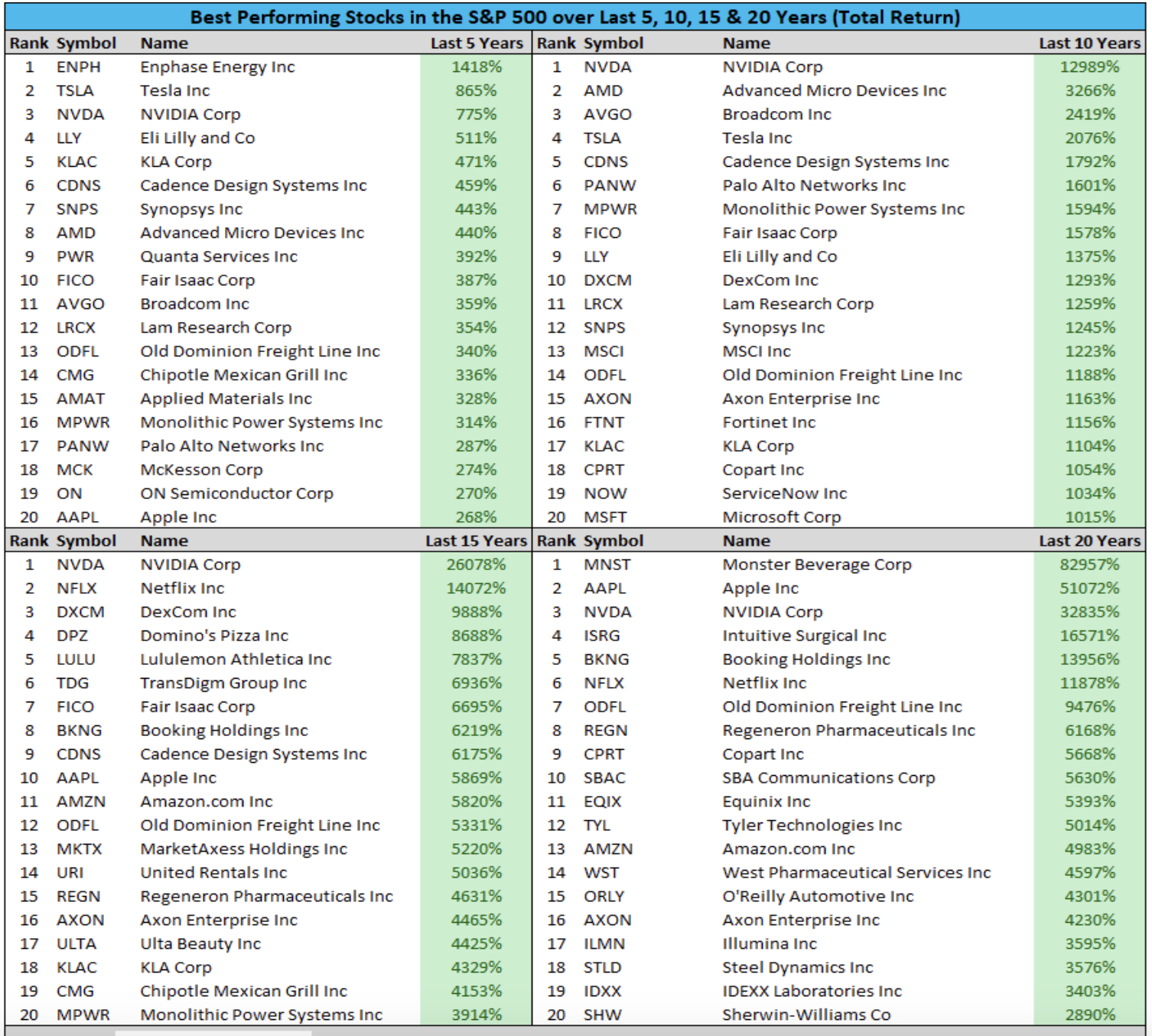Click 'United Rentals Inc' name cell

pos(213,872)
